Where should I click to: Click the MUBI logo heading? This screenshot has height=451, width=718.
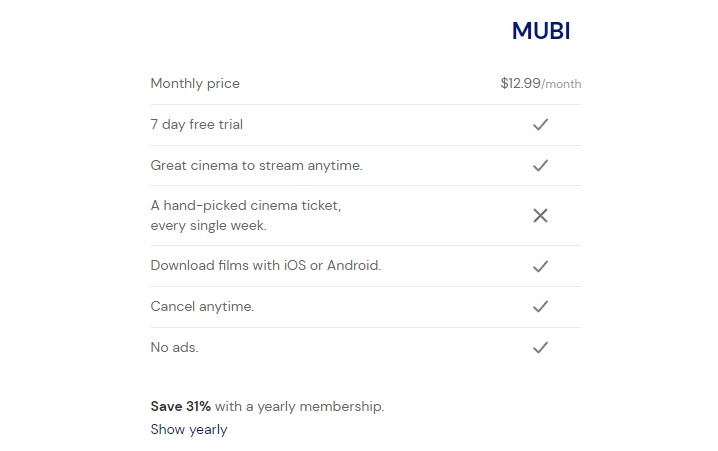pos(540,31)
